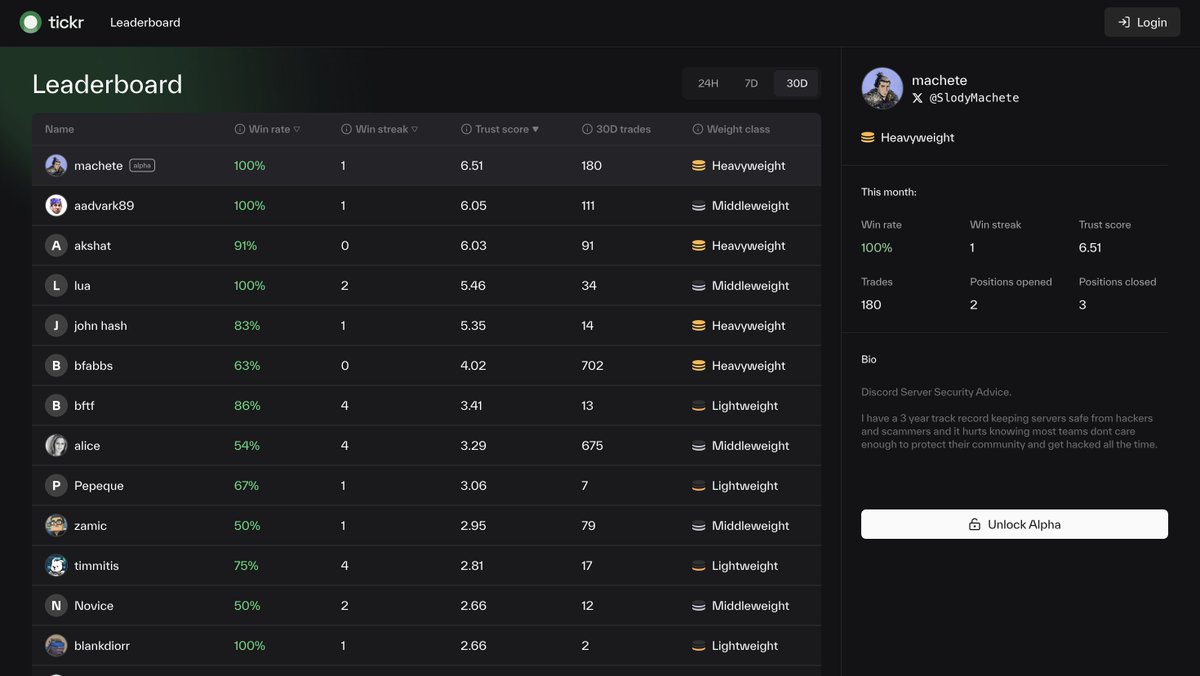The image size is (1200, 676).
Task: Click the 30D trades info icon
Action: click(x=588, y=129)
